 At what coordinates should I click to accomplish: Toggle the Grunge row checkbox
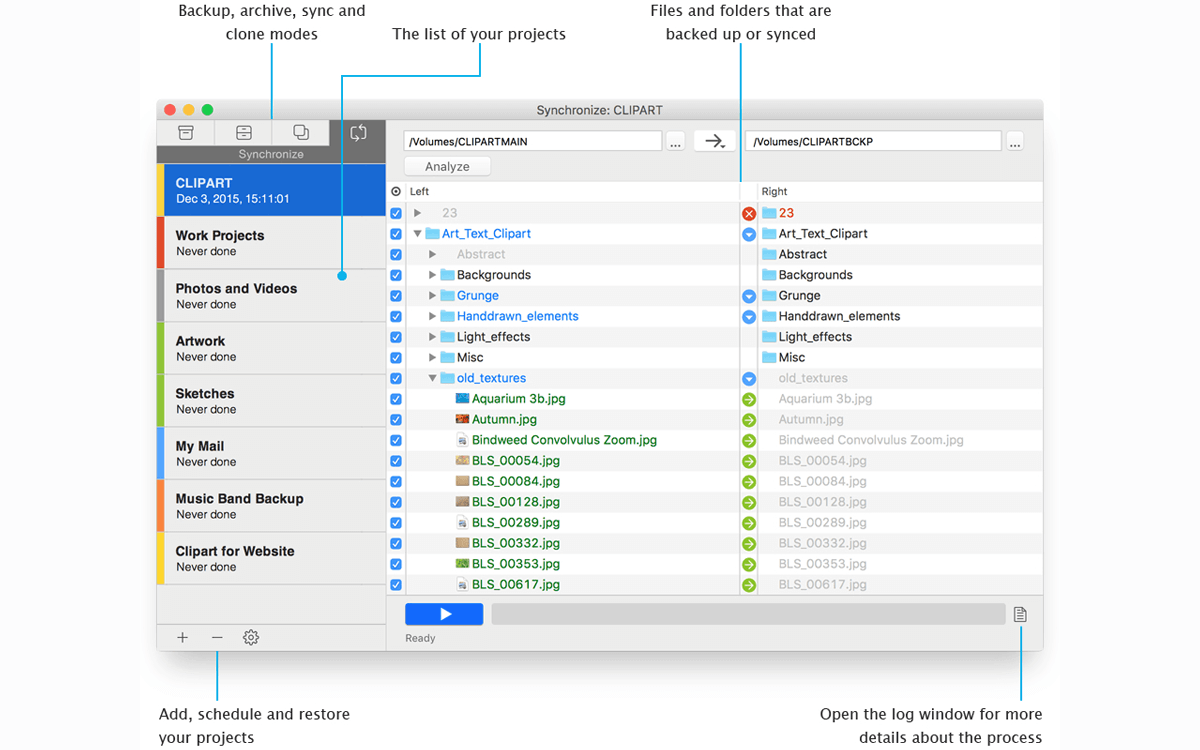click(x=396, y=296)
